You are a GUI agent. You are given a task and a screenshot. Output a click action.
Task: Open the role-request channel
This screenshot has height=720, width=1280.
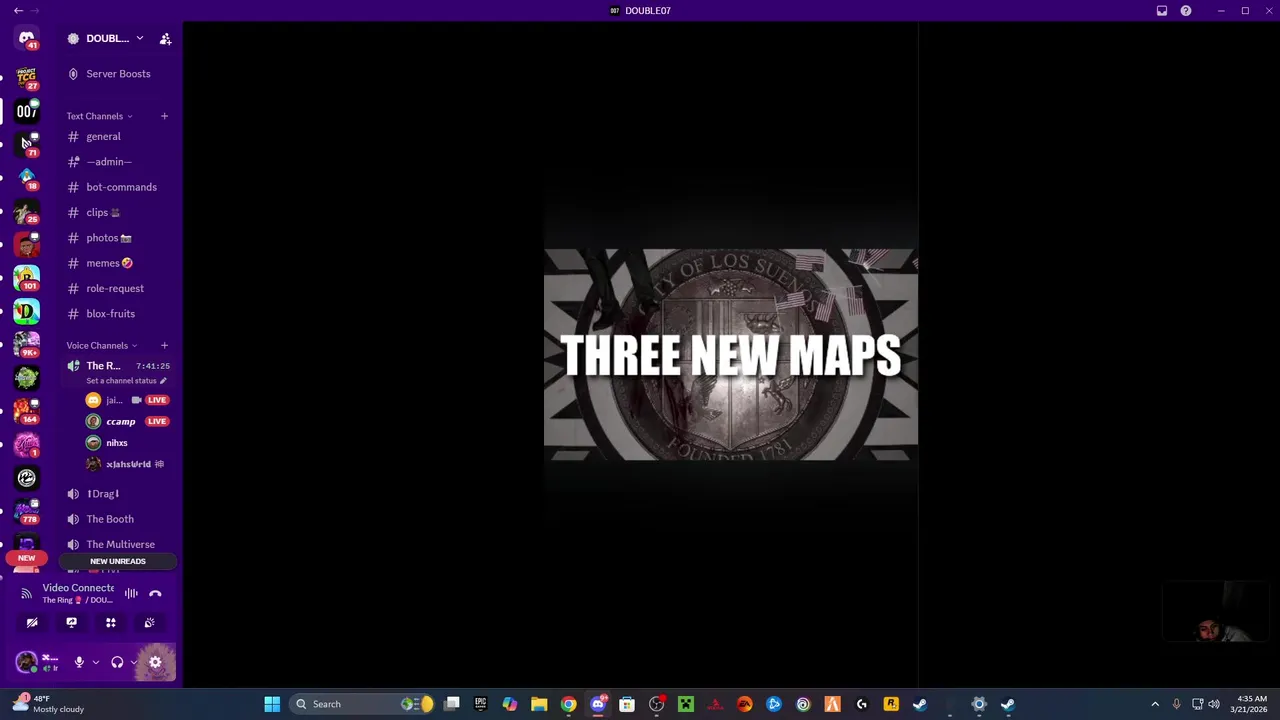pyautogui.click(x=119, y=289)
